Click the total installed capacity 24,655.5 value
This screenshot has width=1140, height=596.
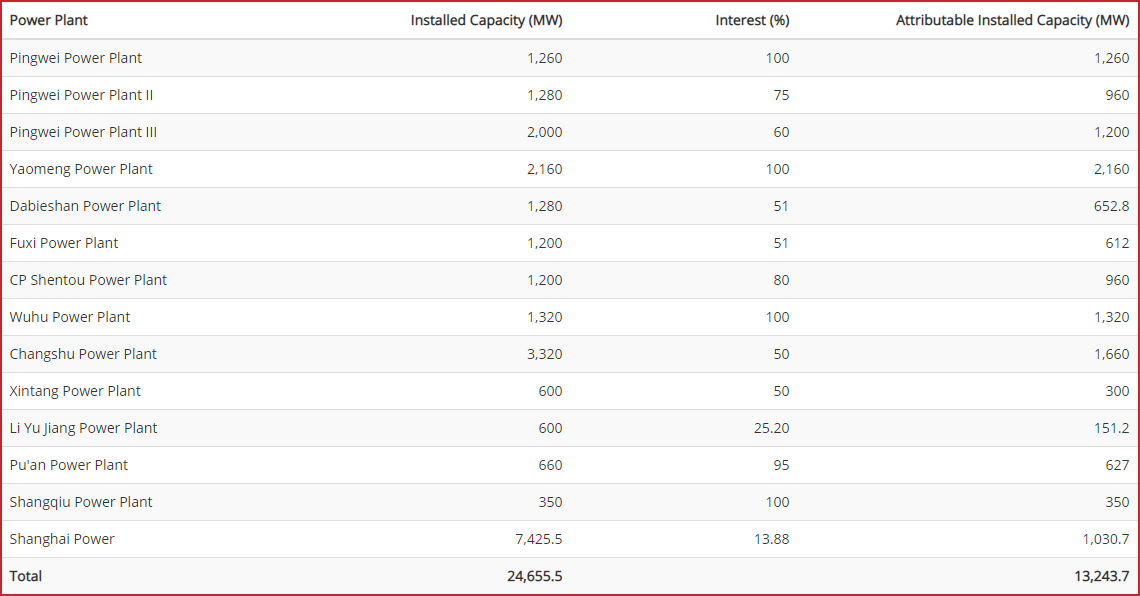pyautogui.click(x=534, y=576)
